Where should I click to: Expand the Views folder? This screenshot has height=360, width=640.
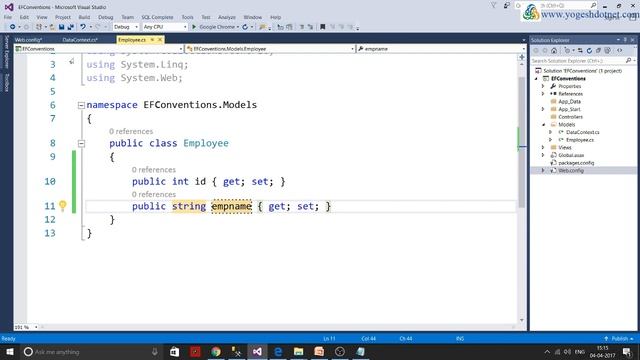[543, 147]
